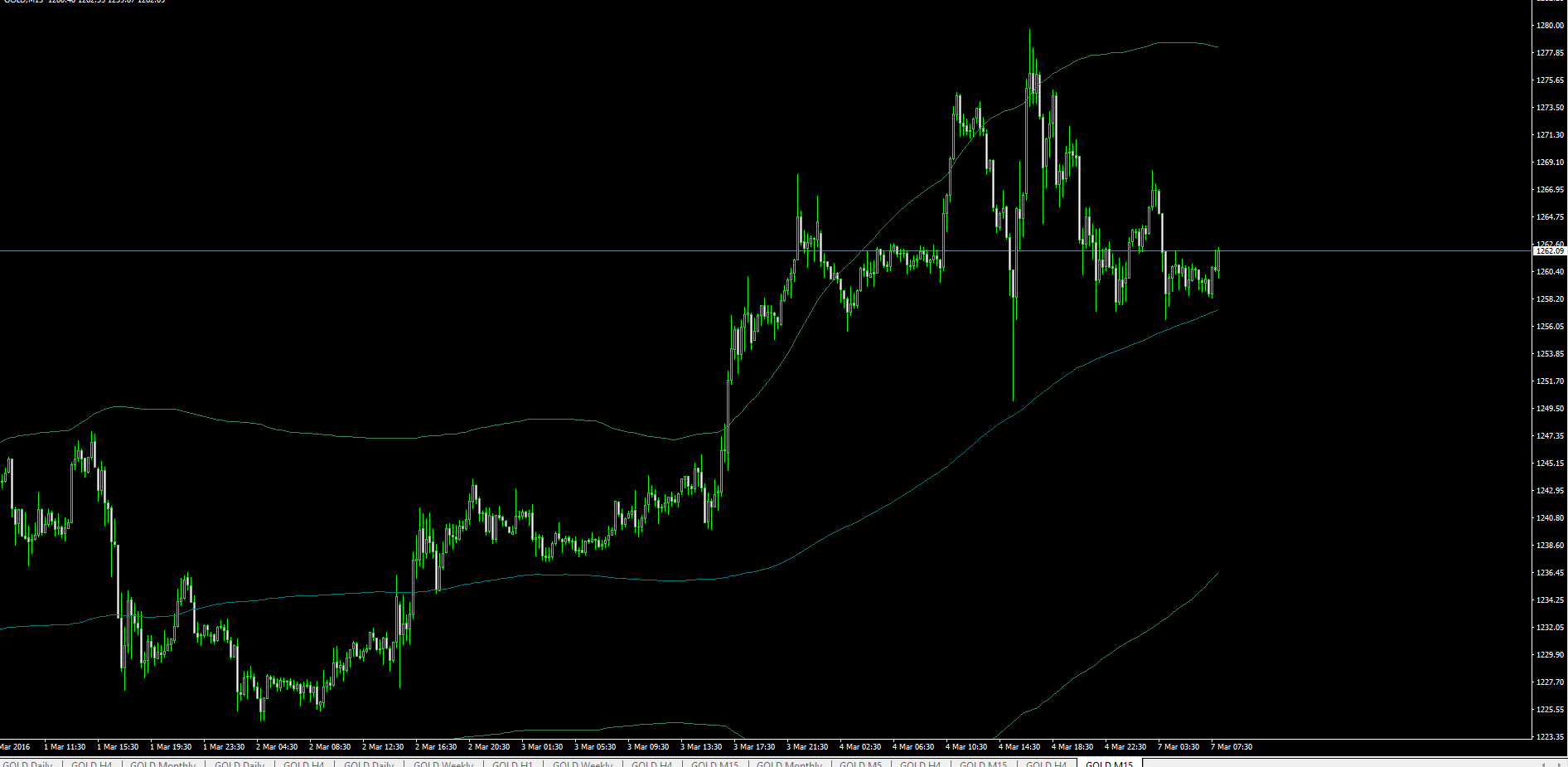Click the 3 Mar 17:30 time label

(x=754, y=747)
